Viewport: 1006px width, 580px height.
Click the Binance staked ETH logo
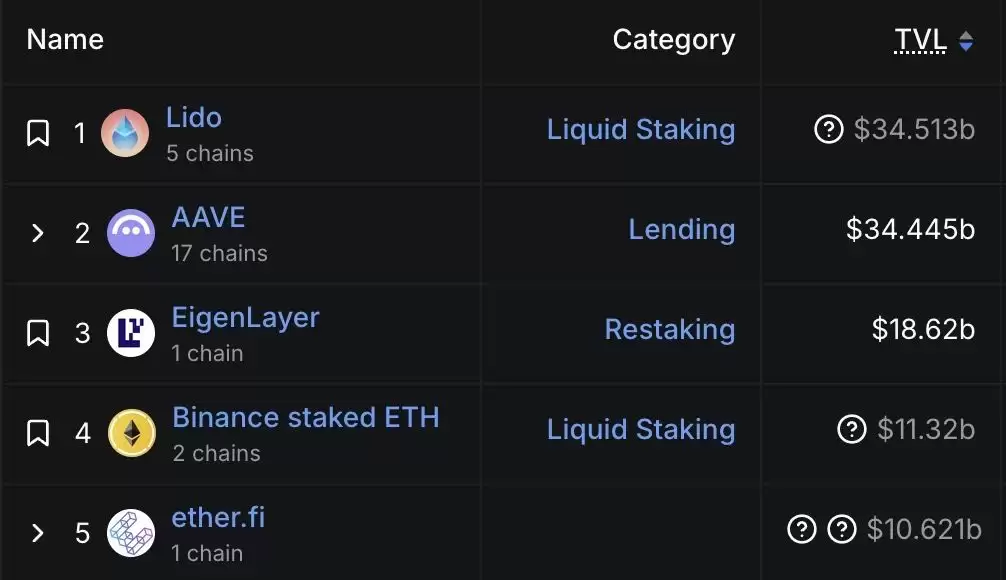(x=131, y=433)
